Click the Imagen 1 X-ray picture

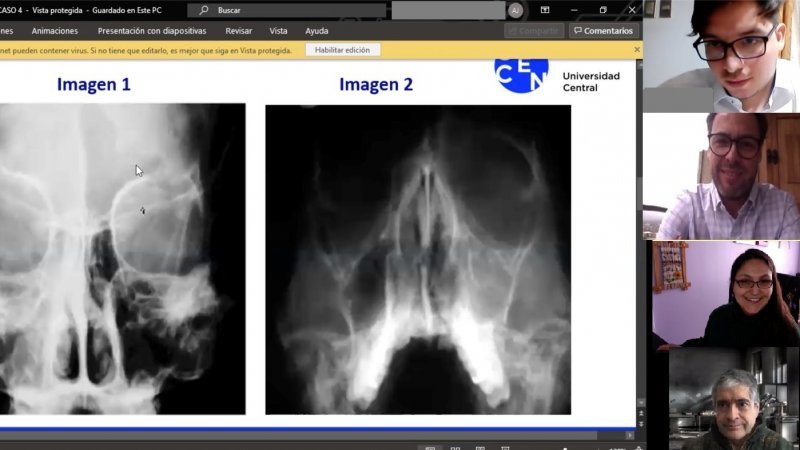point(120,258)
